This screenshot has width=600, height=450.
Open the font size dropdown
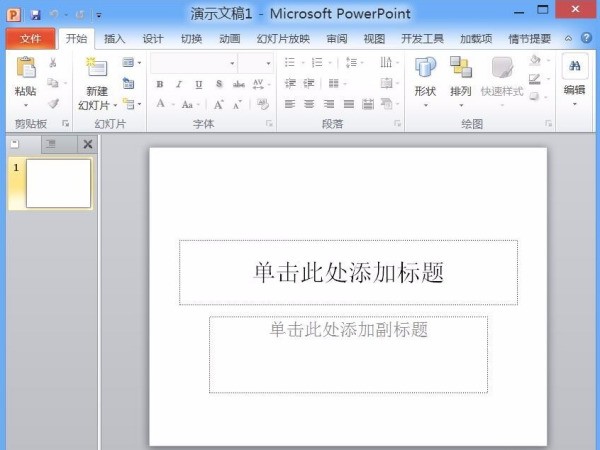coord(268,63)
